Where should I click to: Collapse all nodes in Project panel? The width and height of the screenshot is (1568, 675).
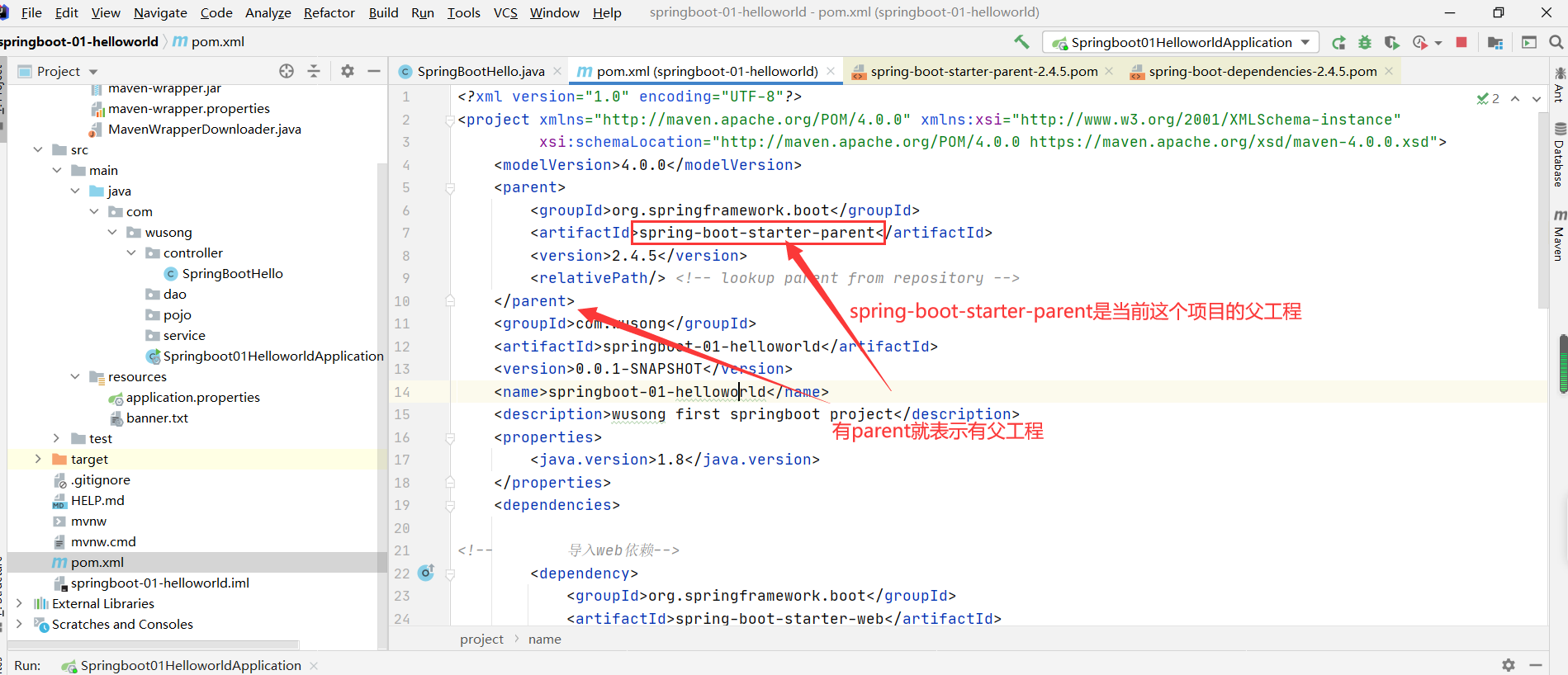314,71
